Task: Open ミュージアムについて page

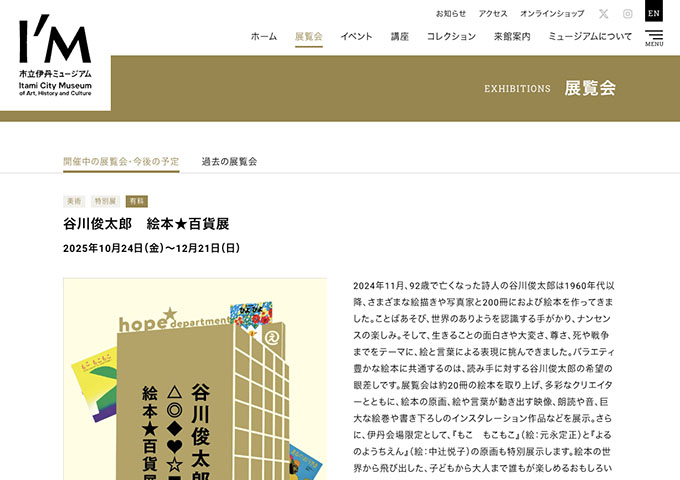Action: 590,37
